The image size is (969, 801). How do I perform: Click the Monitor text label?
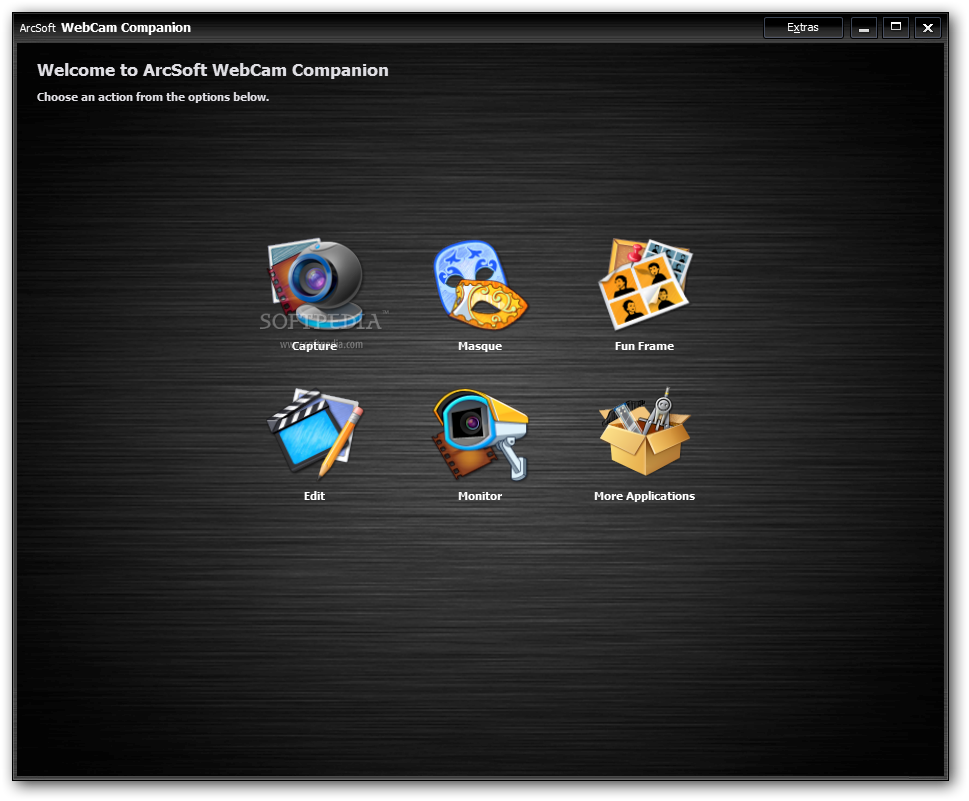[480, 496]
